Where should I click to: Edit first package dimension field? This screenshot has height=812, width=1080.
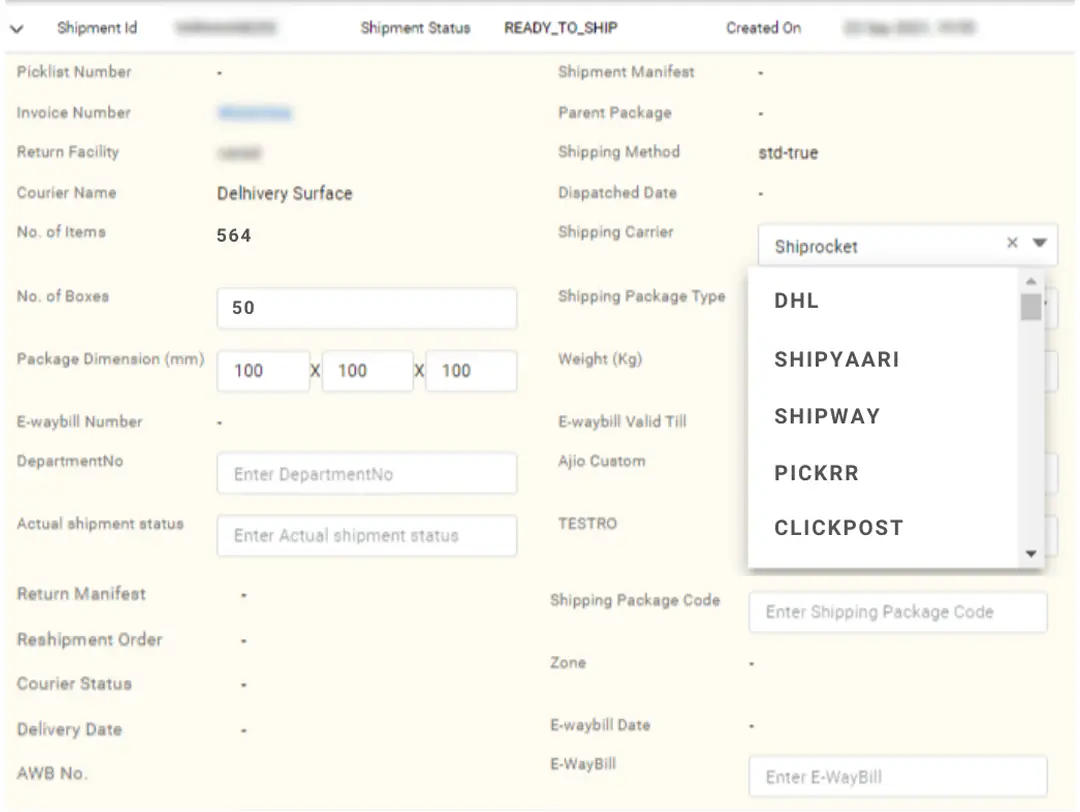pyautogui.click(x=262, y=371)
